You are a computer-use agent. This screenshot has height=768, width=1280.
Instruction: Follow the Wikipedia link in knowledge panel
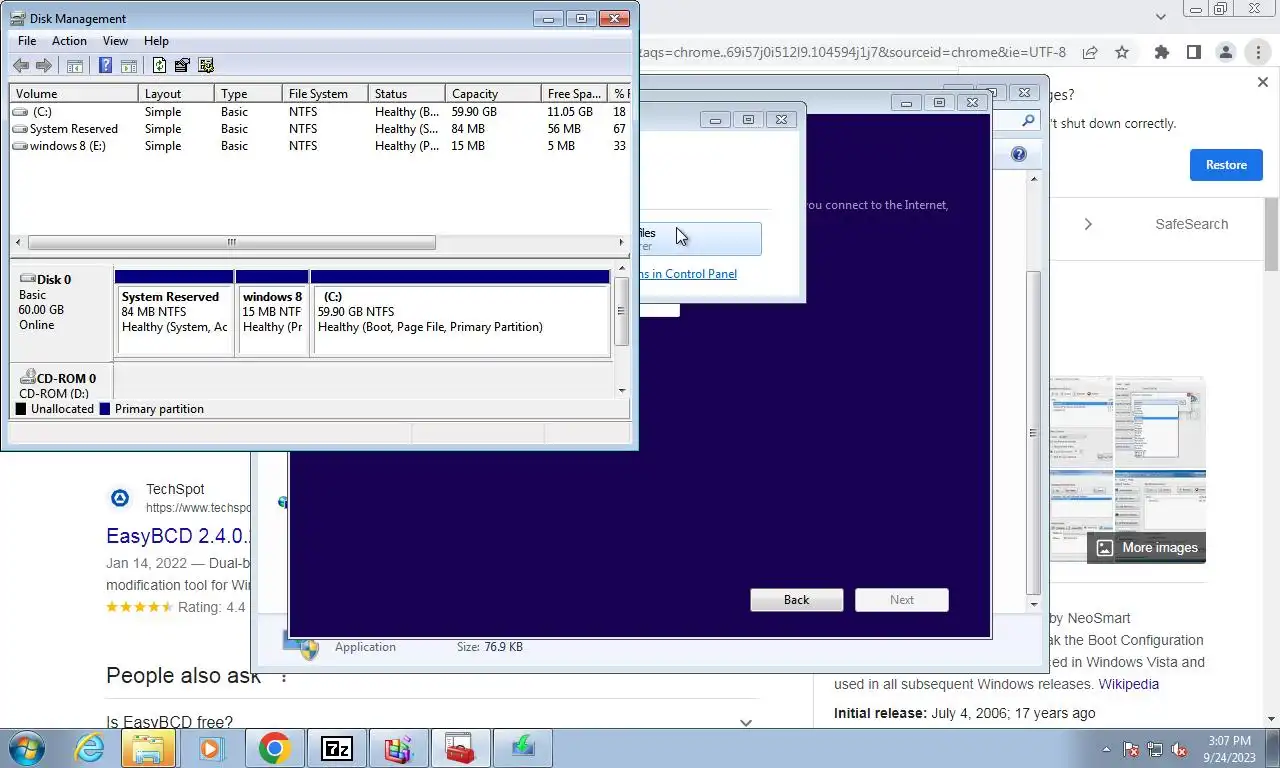coord(1129,684)
